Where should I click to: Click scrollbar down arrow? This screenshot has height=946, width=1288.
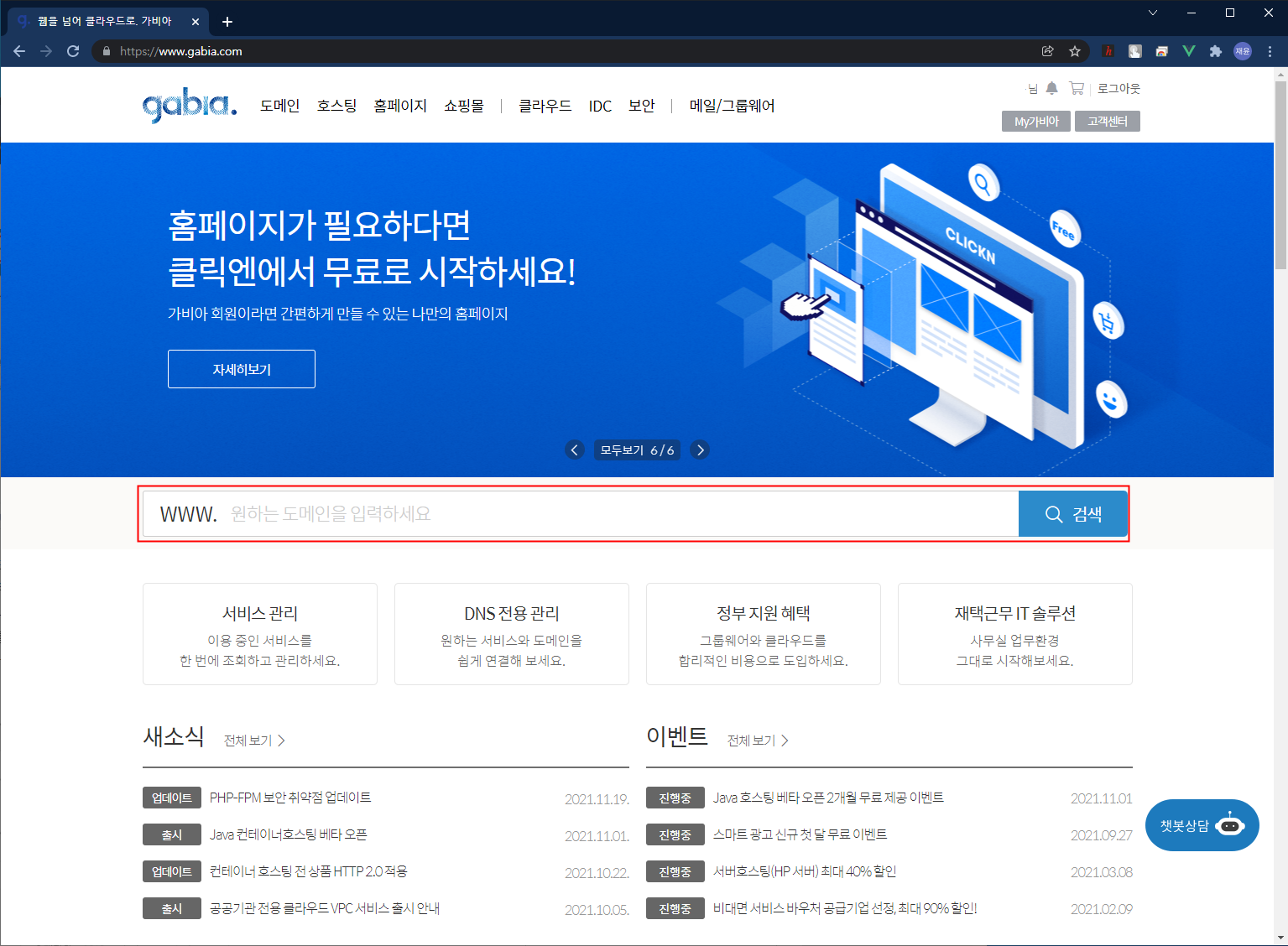[1280, 938]
